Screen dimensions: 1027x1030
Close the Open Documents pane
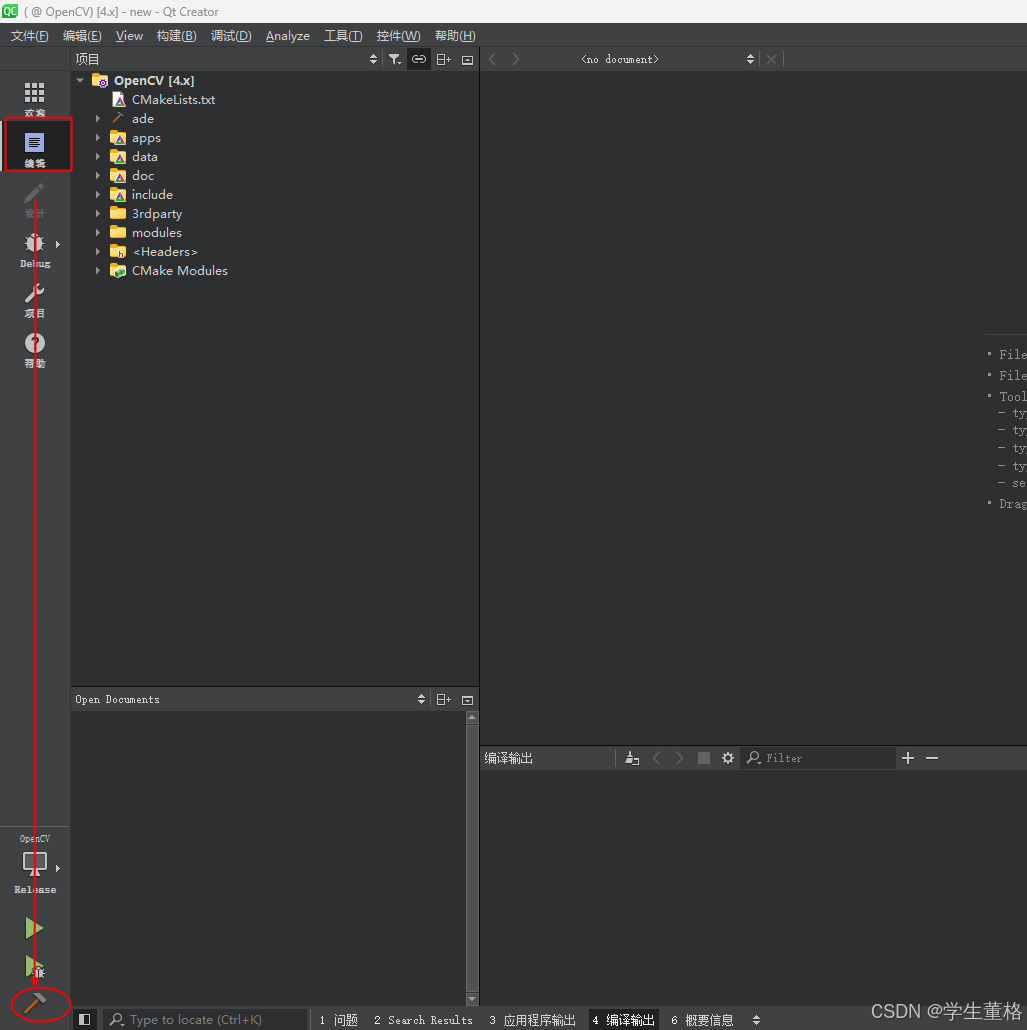[x=467, y=700]
